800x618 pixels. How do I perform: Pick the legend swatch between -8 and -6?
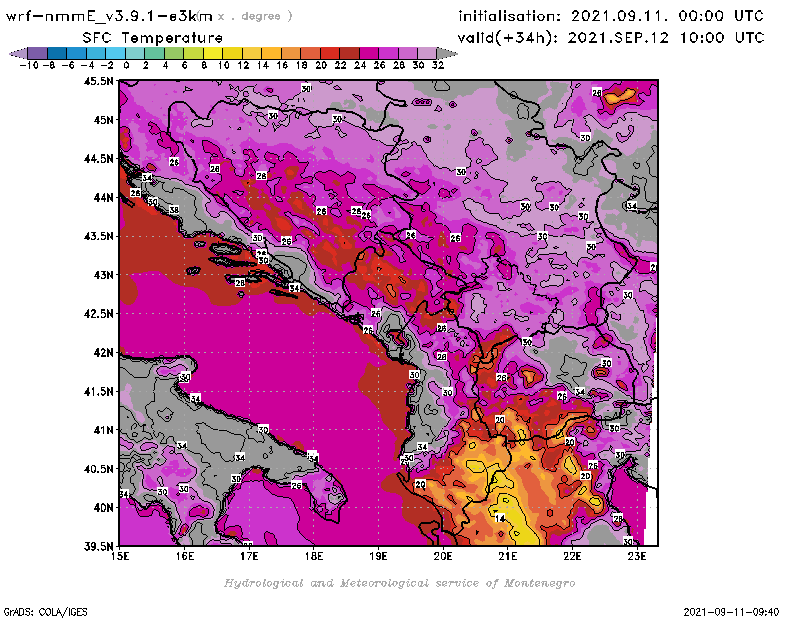(x=57, y=53)
